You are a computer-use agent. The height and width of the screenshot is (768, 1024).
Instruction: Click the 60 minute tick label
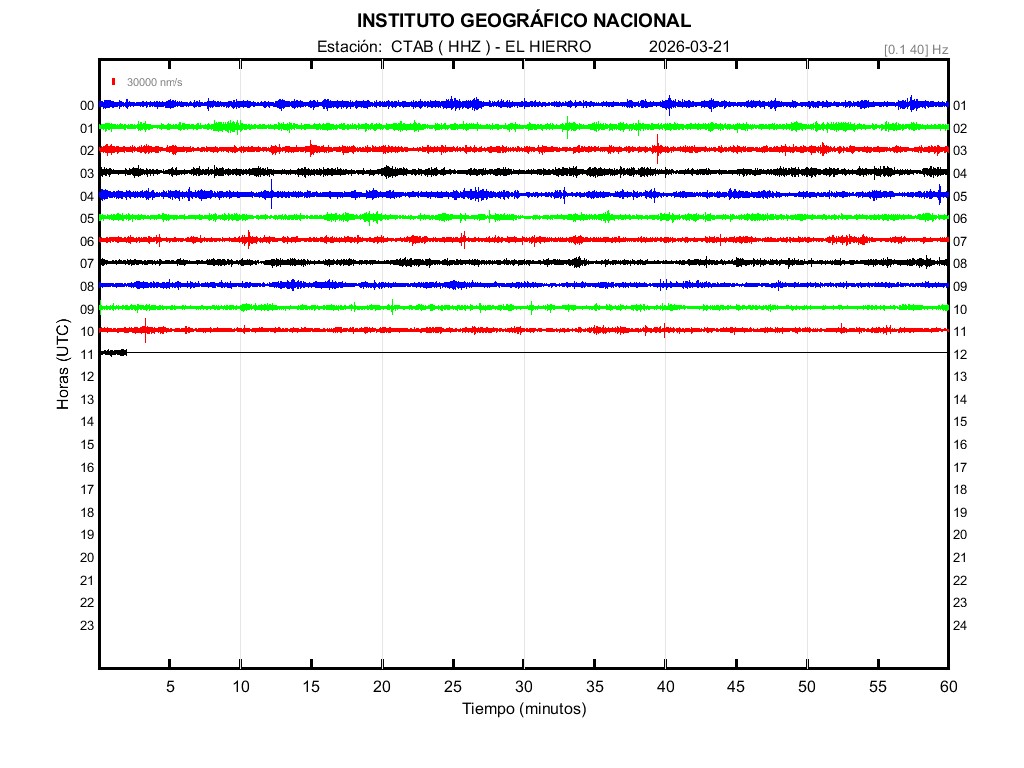[948, 686]
